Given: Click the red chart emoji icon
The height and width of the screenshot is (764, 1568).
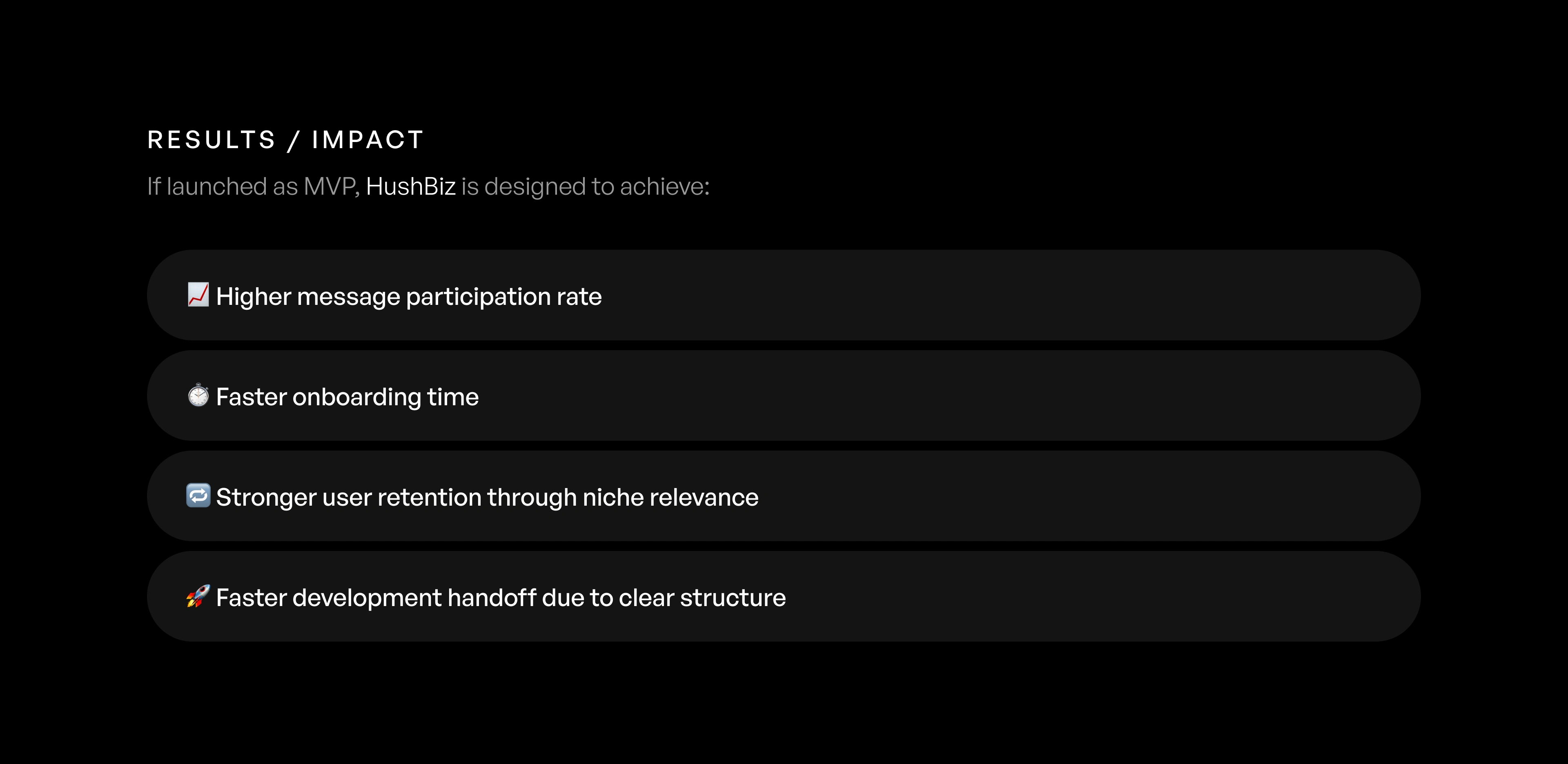Looking at the screenshot, I should tap(198, 295).
